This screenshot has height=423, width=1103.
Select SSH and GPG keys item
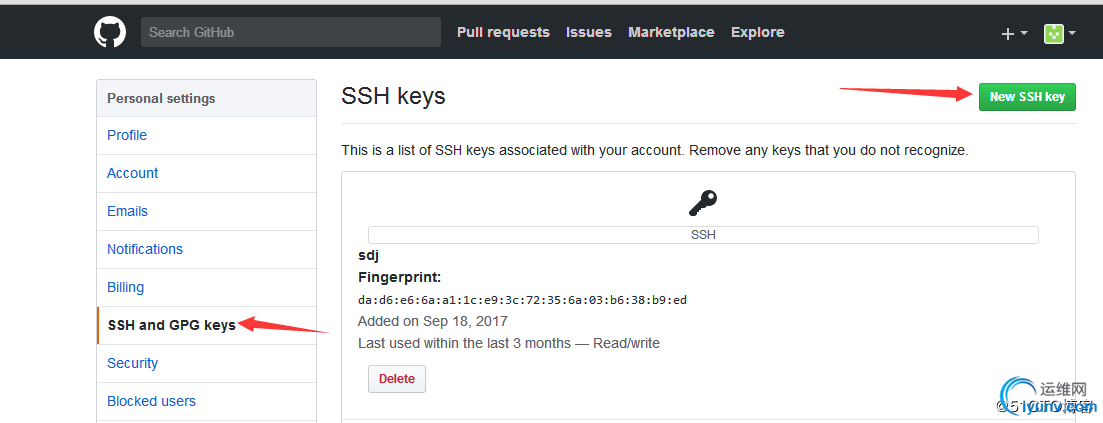click(206, 325)
